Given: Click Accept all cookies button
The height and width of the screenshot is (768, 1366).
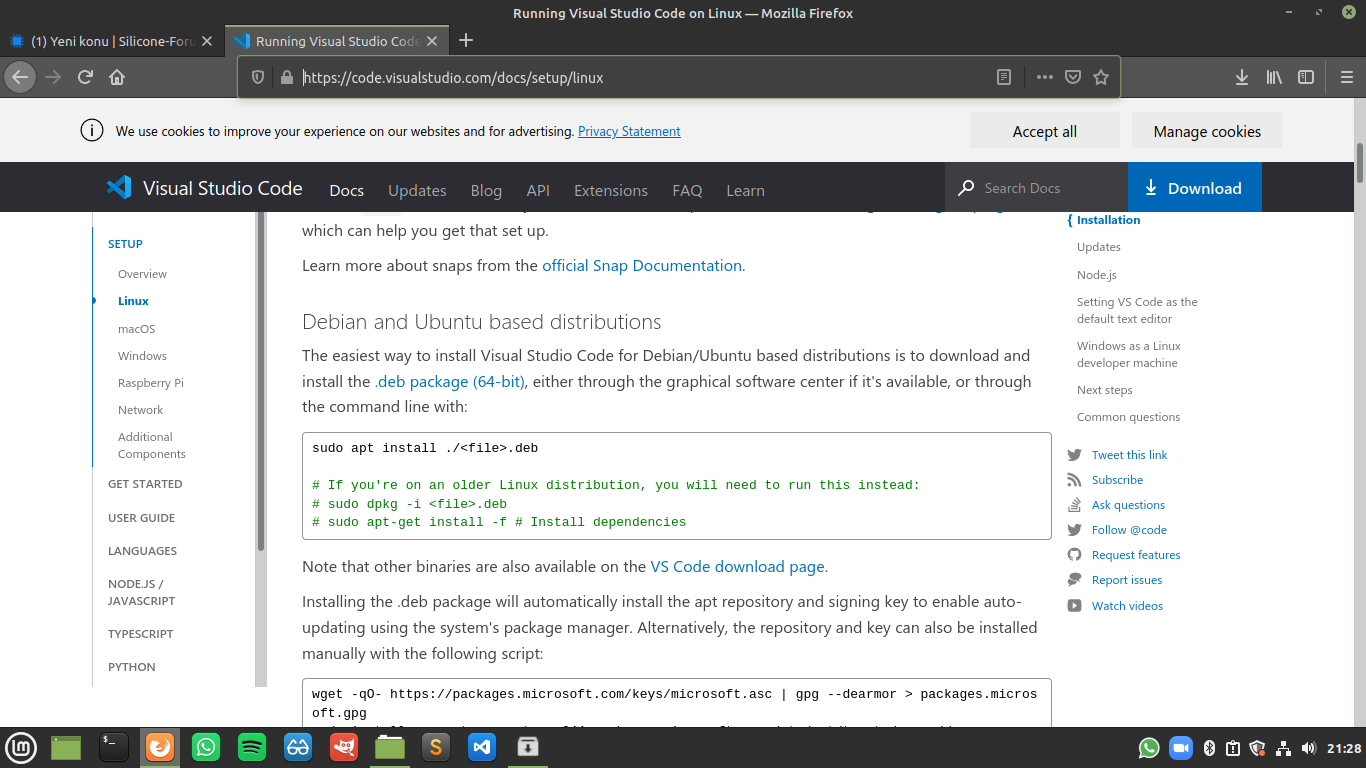Looking at the screenshot, I should (x=1044, y=131).
